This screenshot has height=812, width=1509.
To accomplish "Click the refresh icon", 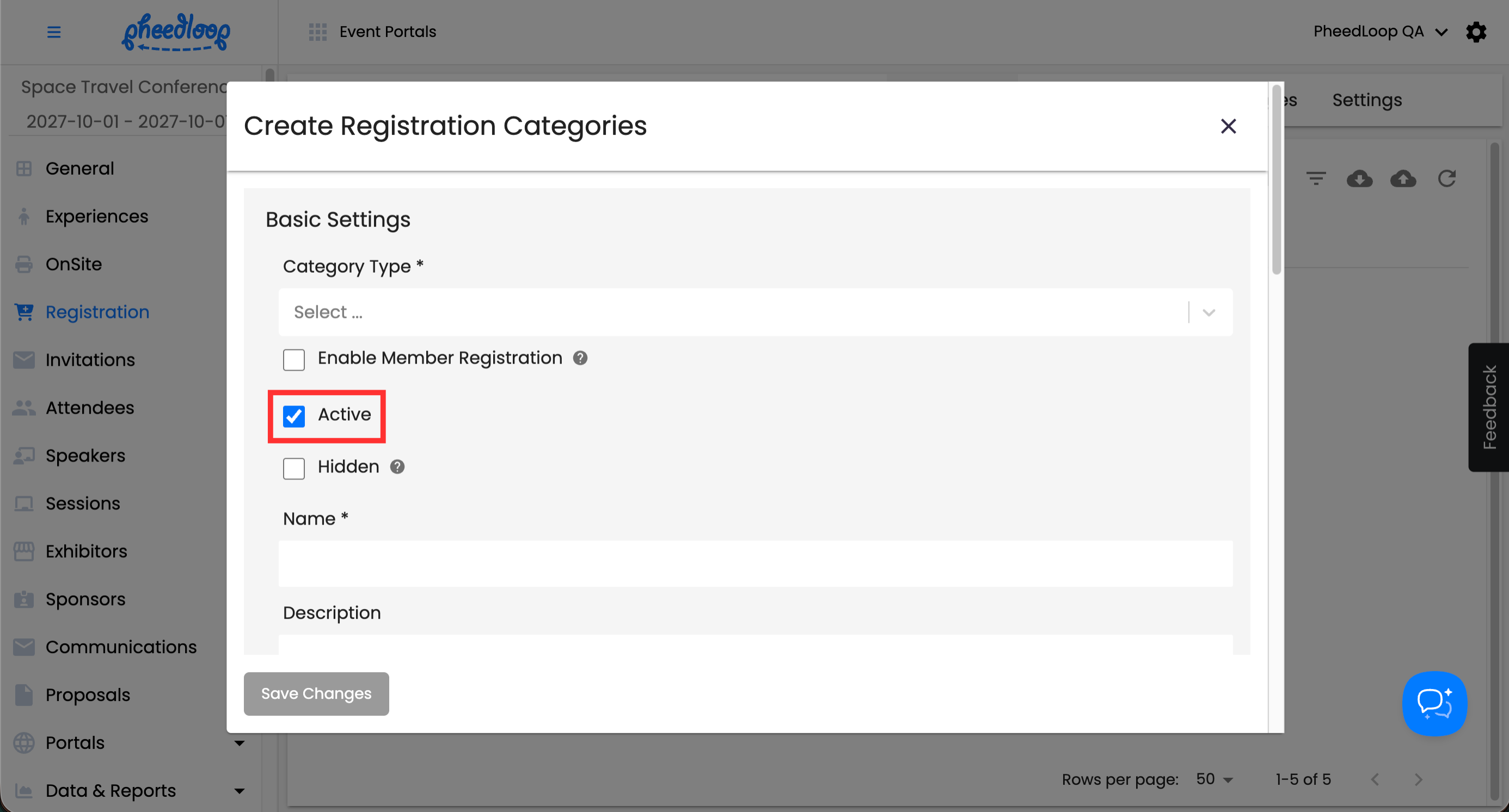I will [x=1447, y=179].
